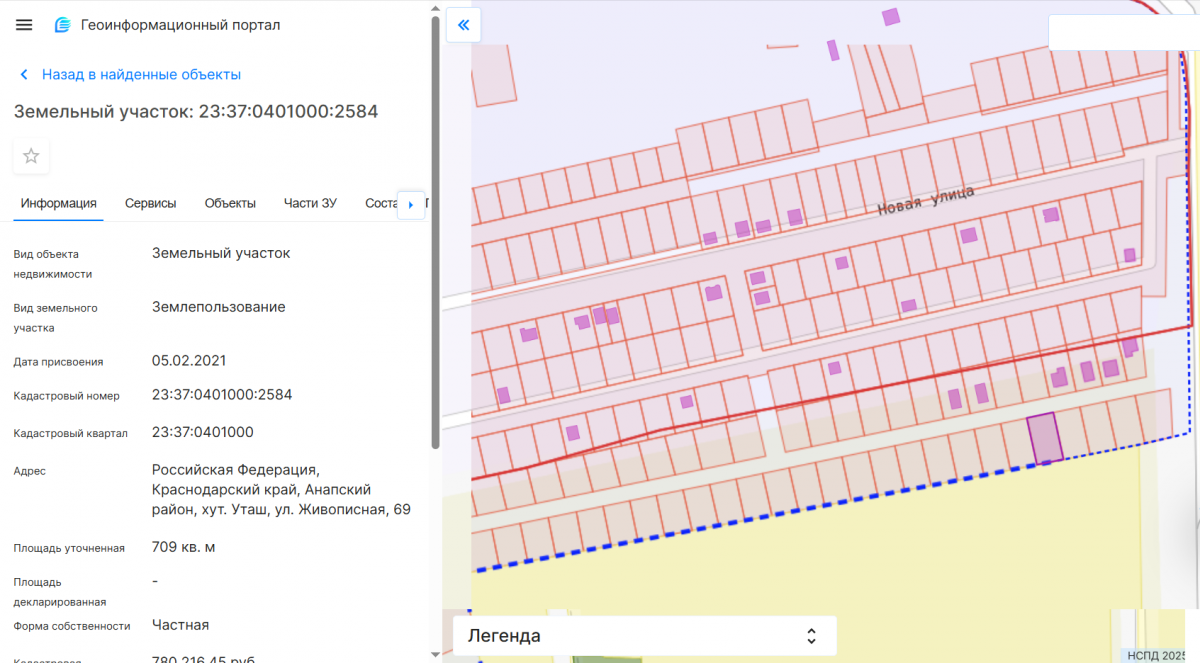
Task: Open the Объекты tab
Action: tap(230, 203)
